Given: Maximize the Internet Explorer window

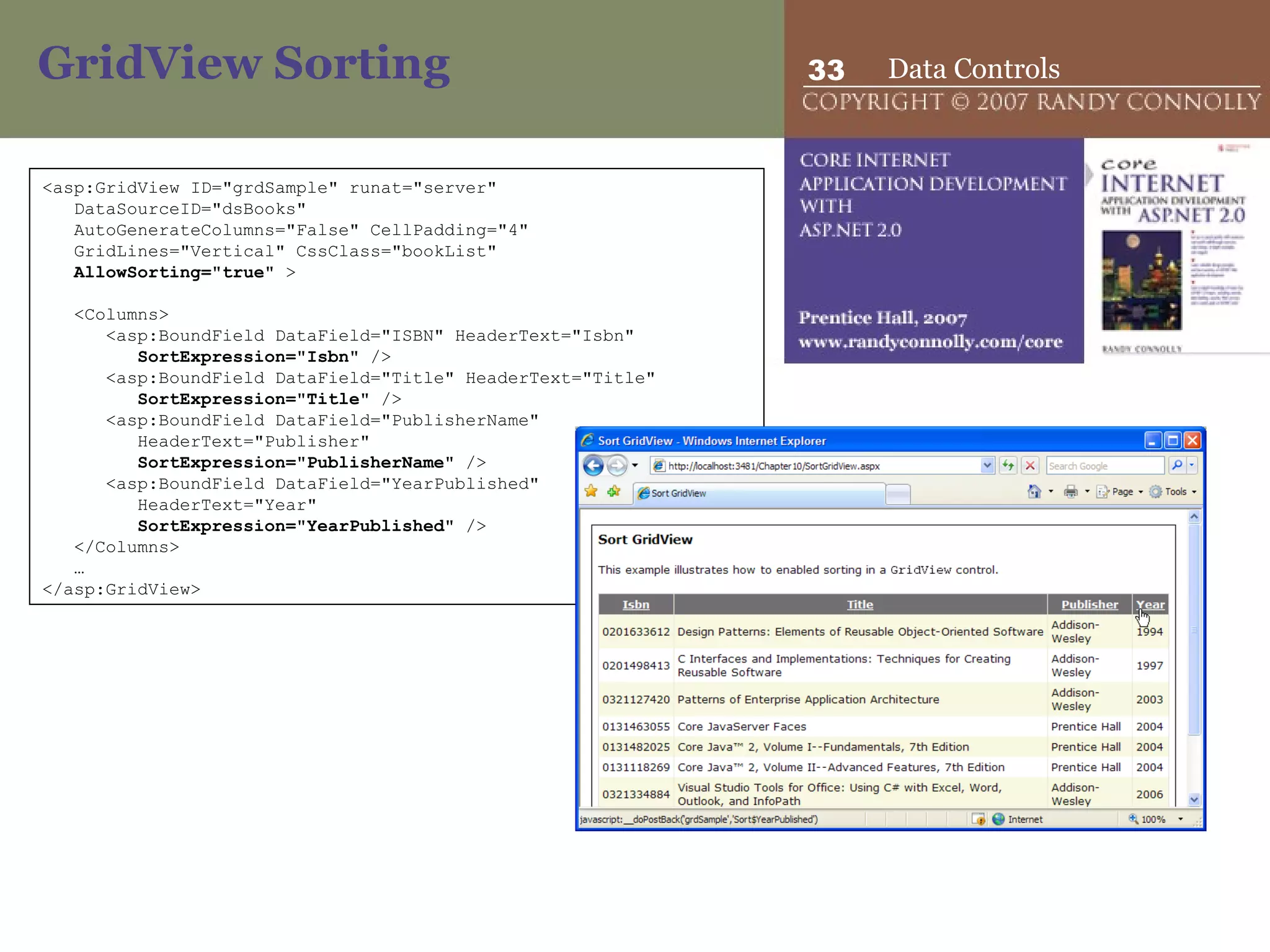Looking at the screenshot, I should [x=1172, y=441].
